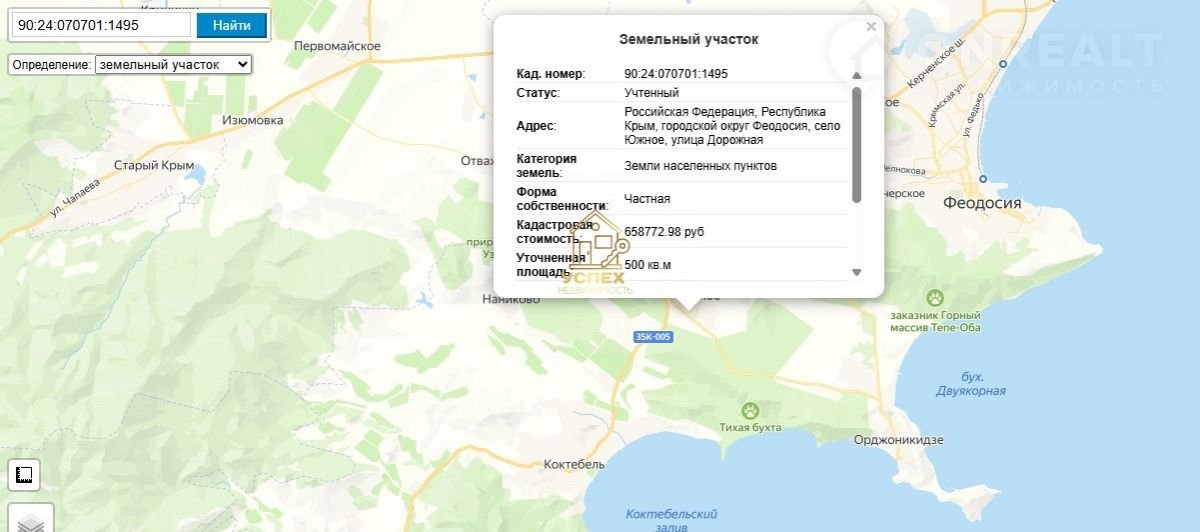
Task: Click the popup scrollbar up arrow
Action: tap(856, 75)
